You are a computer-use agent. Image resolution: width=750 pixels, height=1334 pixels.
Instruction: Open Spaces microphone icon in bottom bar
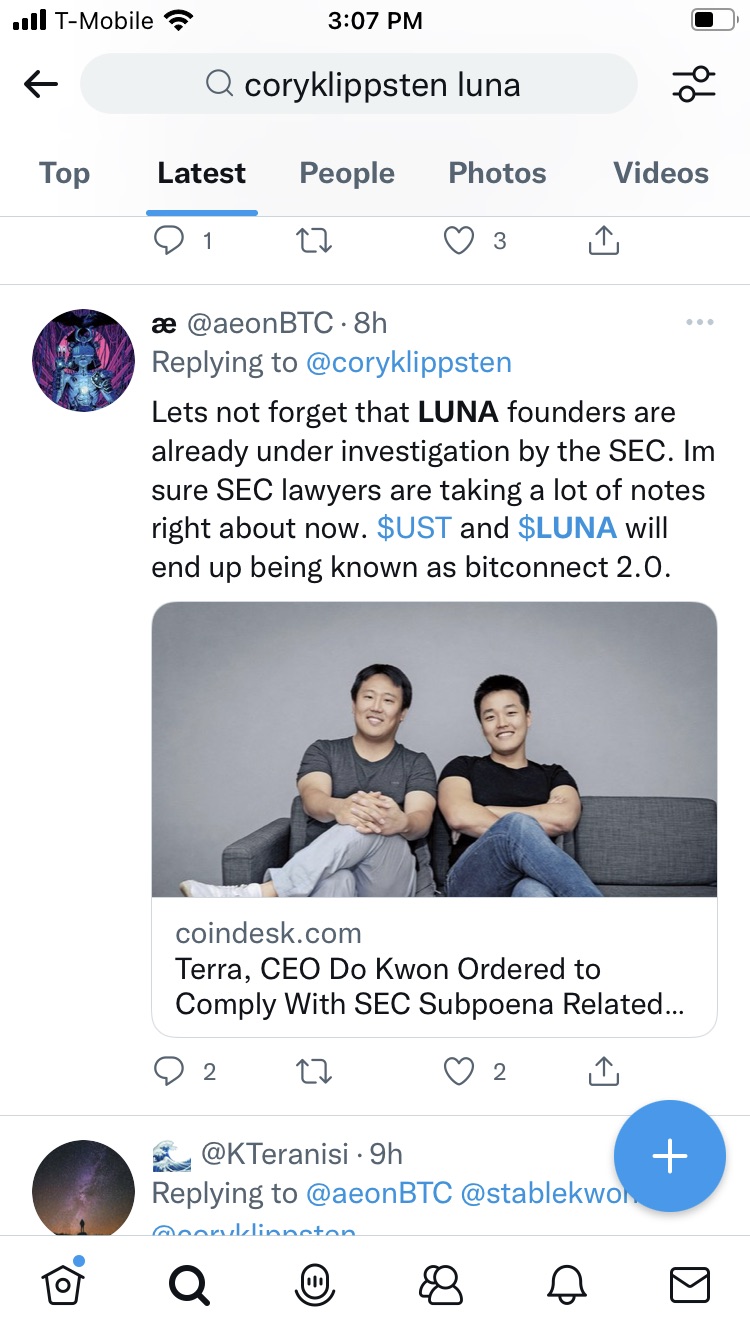tap(314, 1284)
